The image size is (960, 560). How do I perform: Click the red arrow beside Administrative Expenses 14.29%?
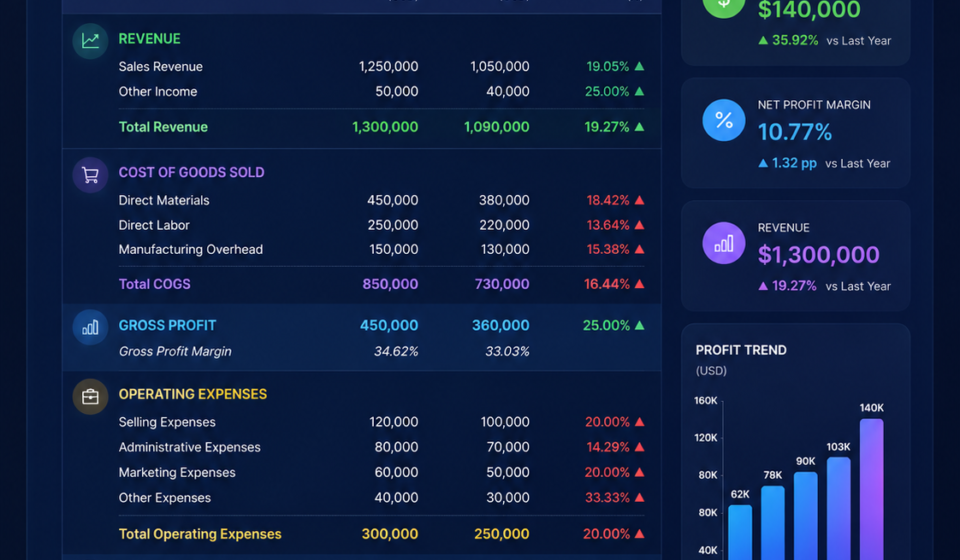pyautogui.click(x=639, y=447)
